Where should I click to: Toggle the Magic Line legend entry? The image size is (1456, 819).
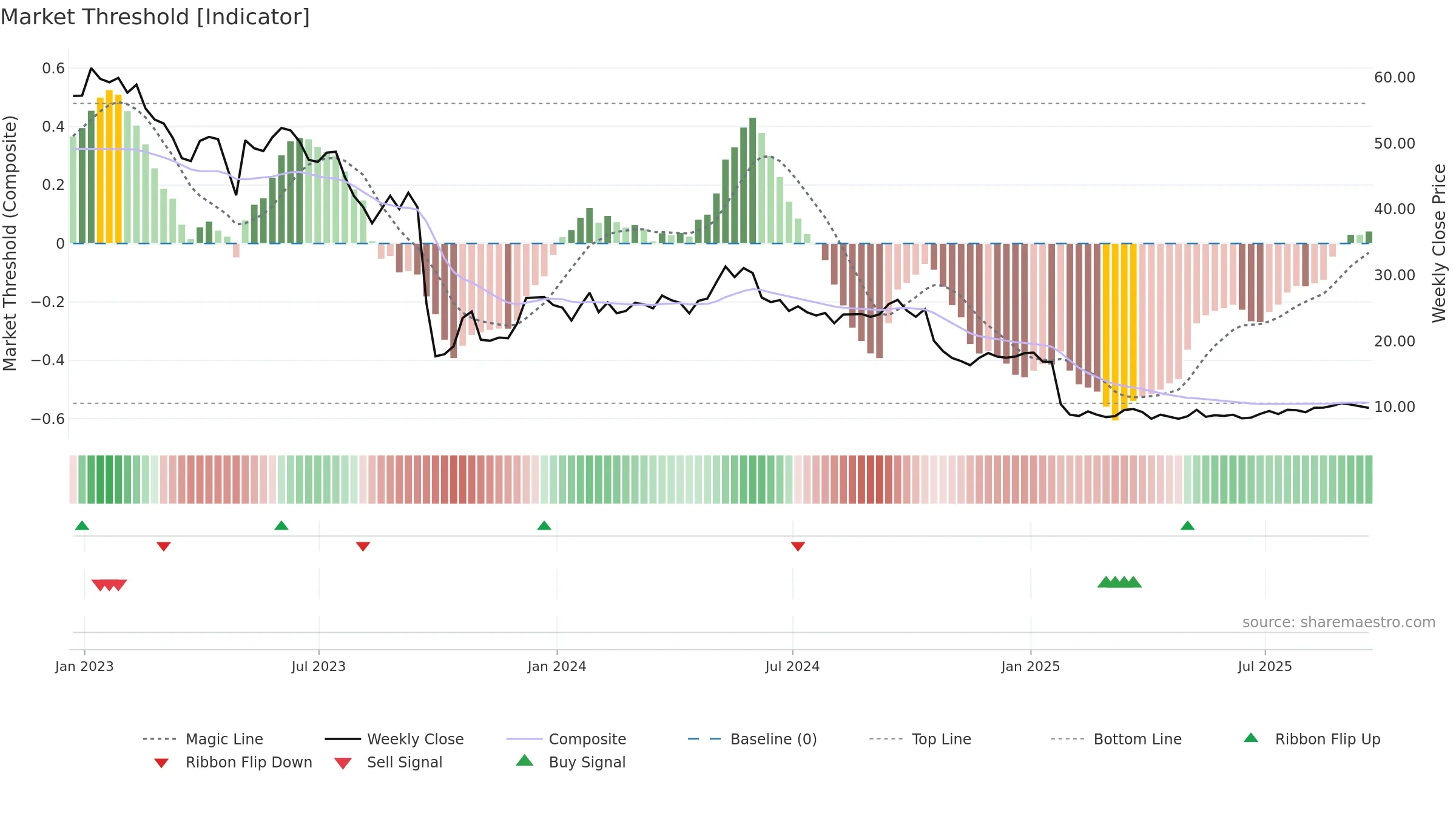coord(203,739)
